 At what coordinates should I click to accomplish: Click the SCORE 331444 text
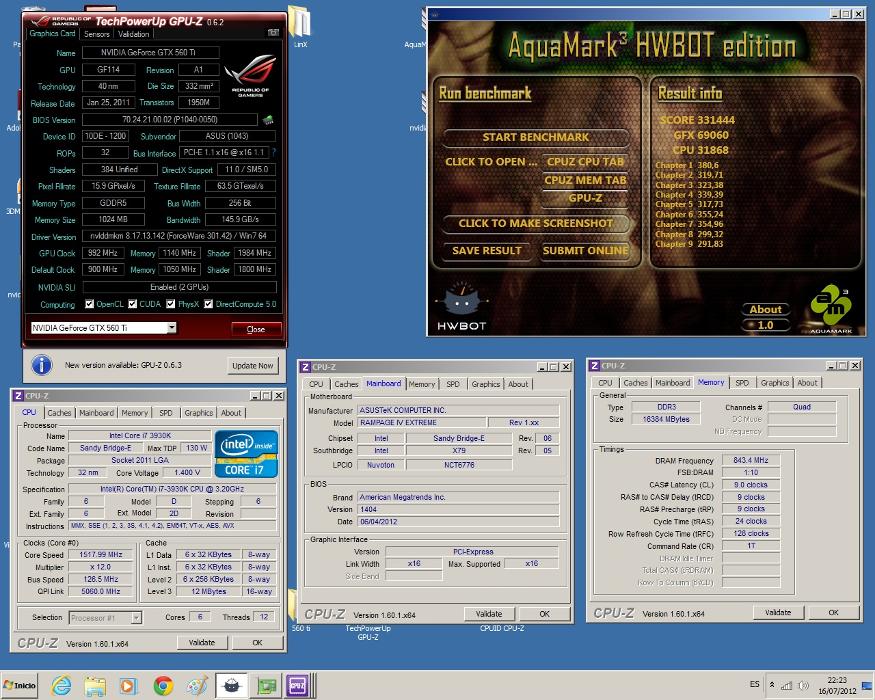[697, 120]
